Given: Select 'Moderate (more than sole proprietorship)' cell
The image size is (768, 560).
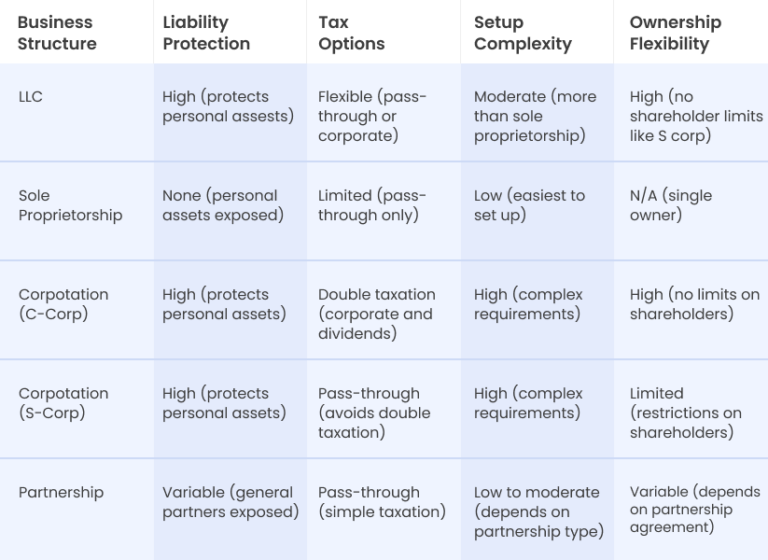Looking at the screenshot, I should [534, 116].
